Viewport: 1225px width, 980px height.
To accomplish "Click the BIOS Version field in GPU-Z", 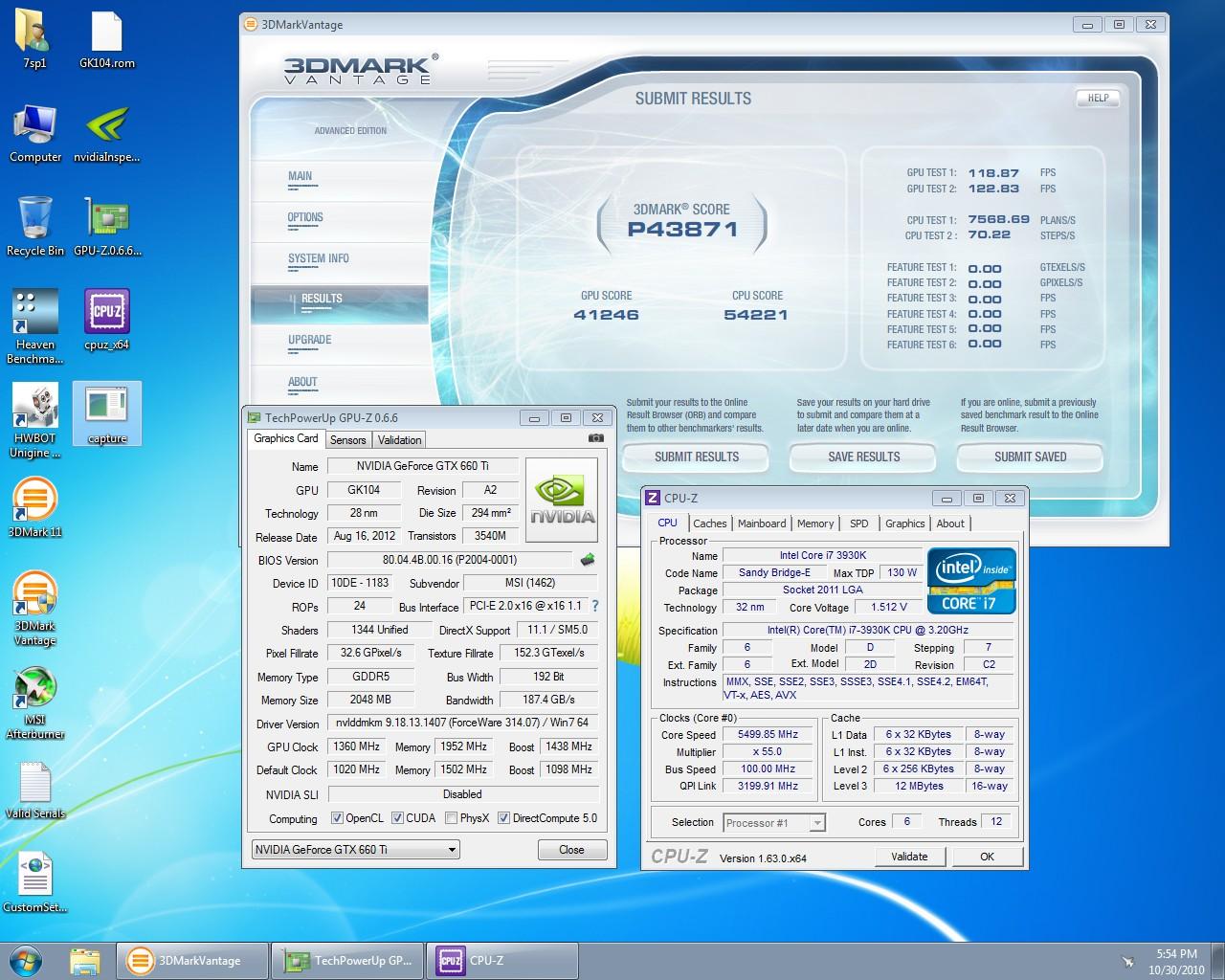I will click(450, 560).
